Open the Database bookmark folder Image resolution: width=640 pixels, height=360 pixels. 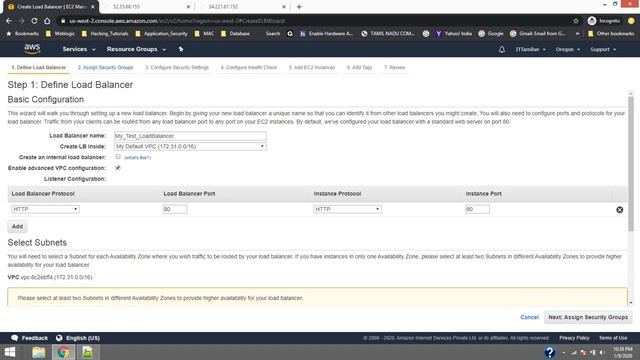pyautogui.click(x=236, y=33)
